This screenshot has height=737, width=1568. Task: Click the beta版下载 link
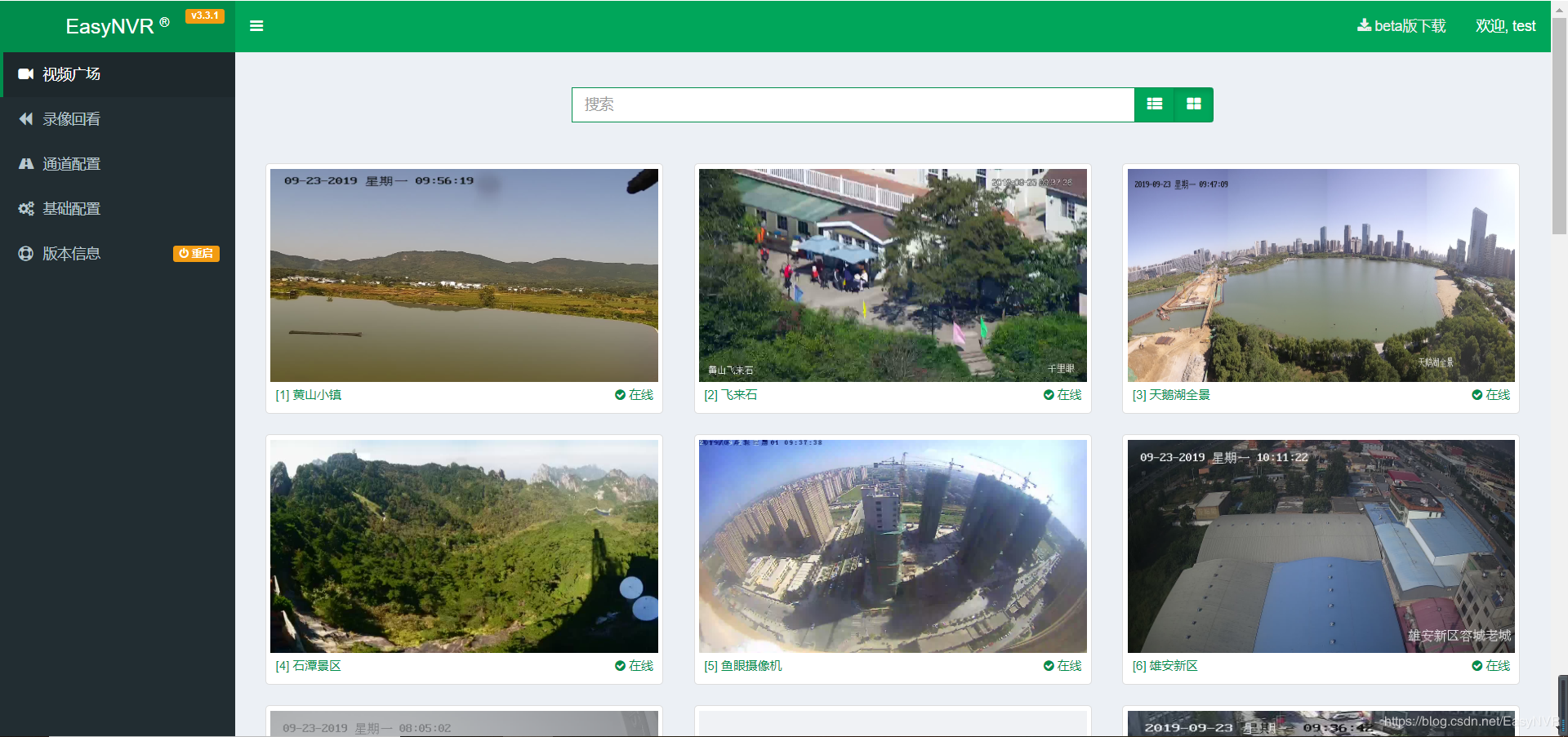tap(1401, 26)
